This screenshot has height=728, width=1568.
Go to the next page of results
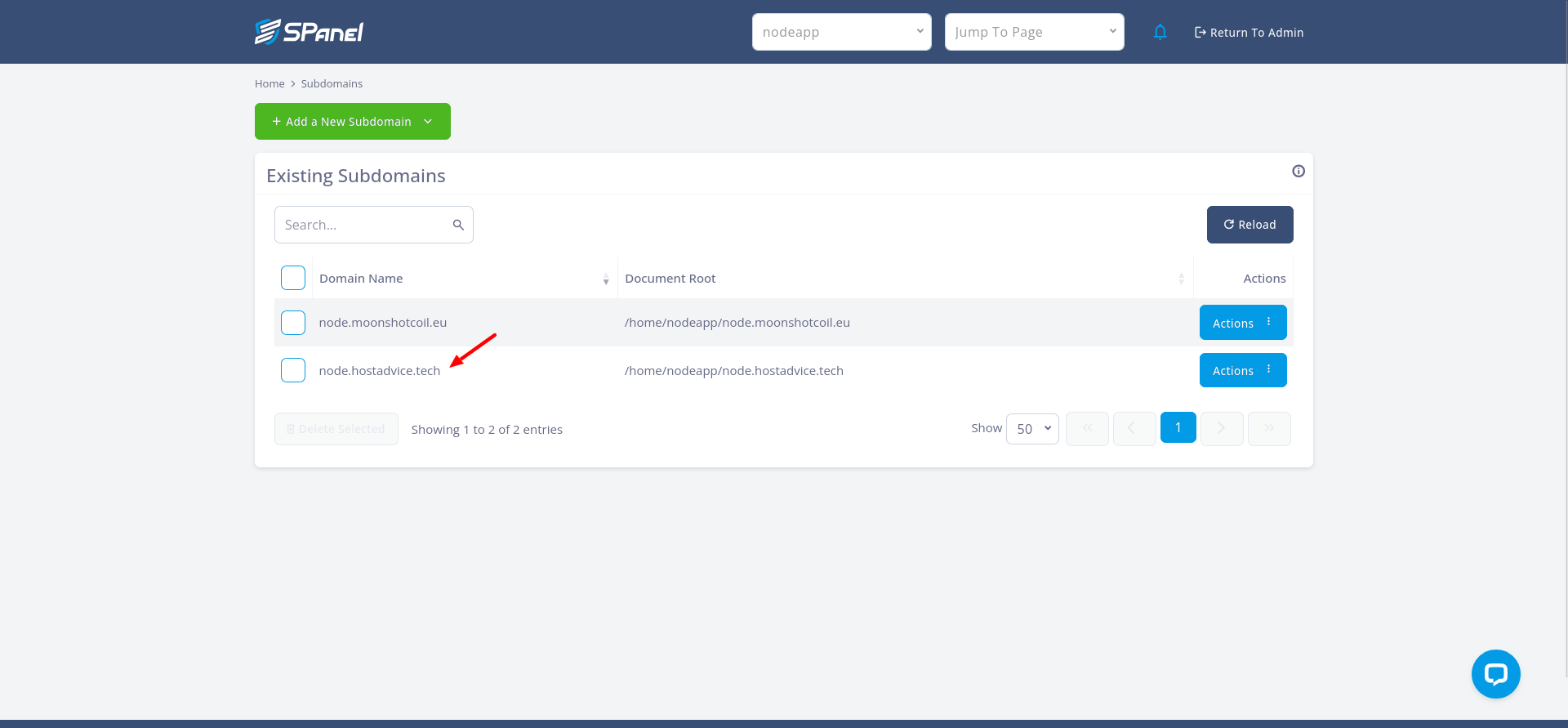coord(1222,428)
